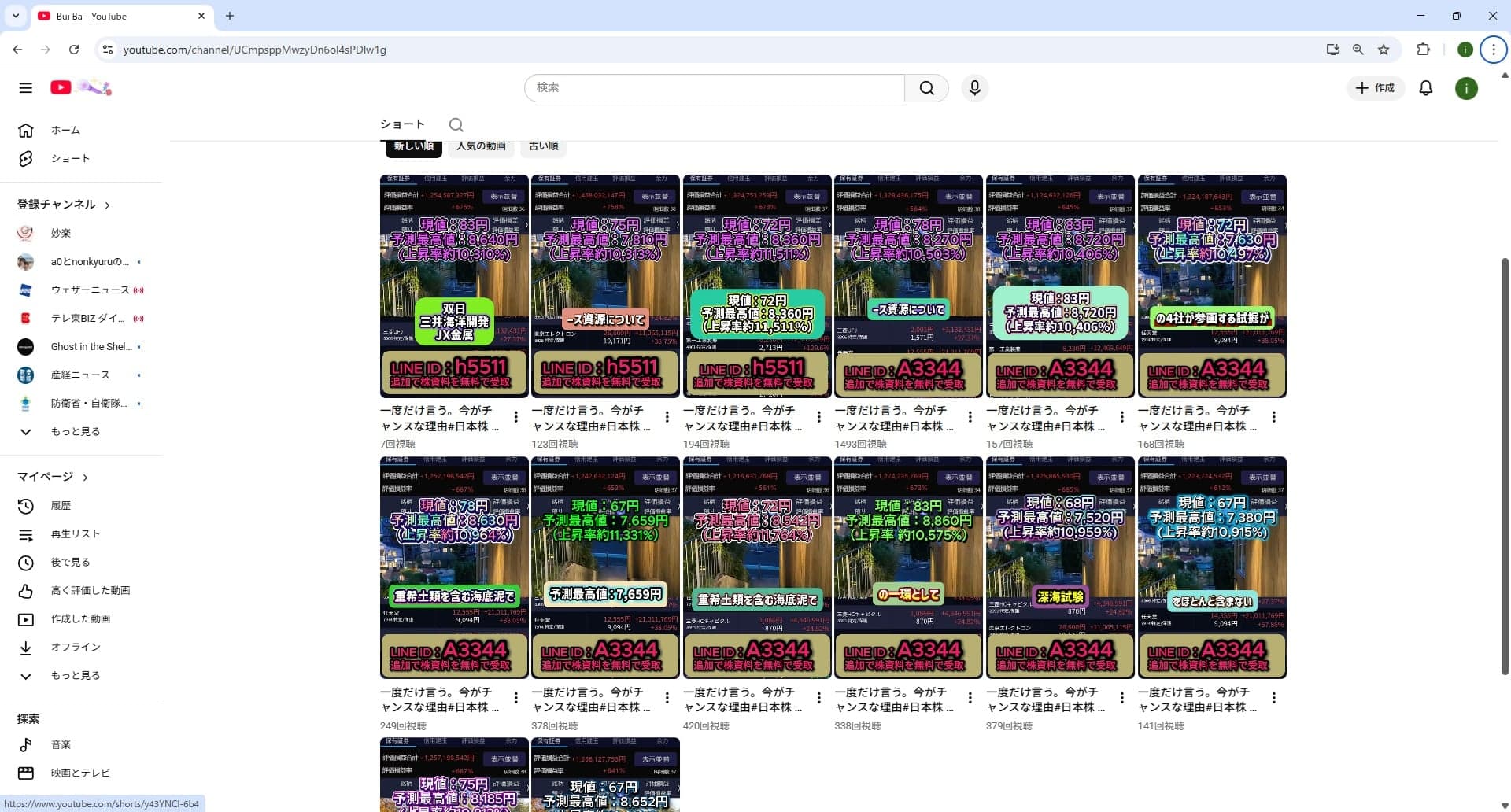Expand もっと見る under subscriptions

click(x=83, y=431)
